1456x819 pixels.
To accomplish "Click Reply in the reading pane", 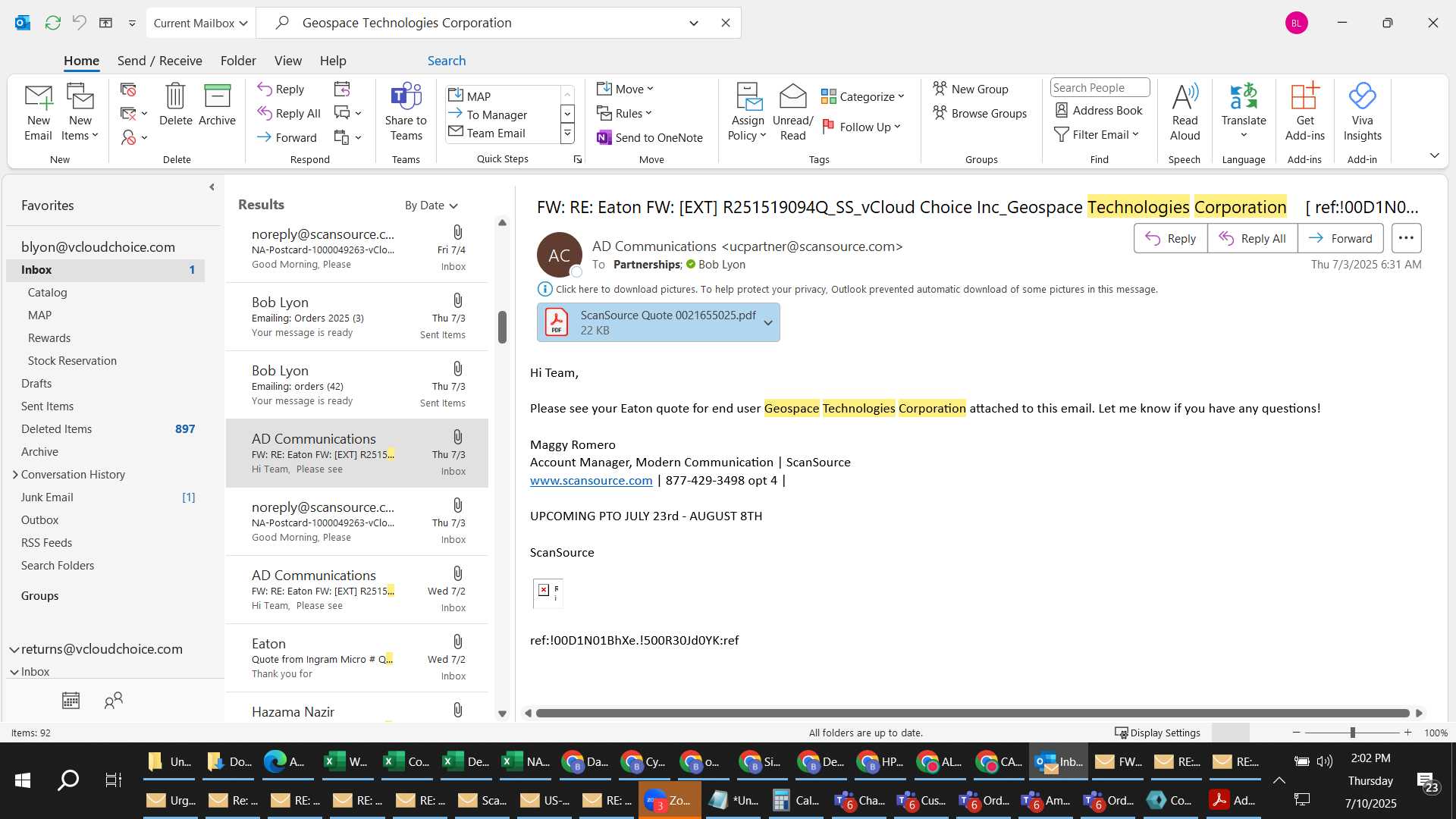I will (1170, 238).
